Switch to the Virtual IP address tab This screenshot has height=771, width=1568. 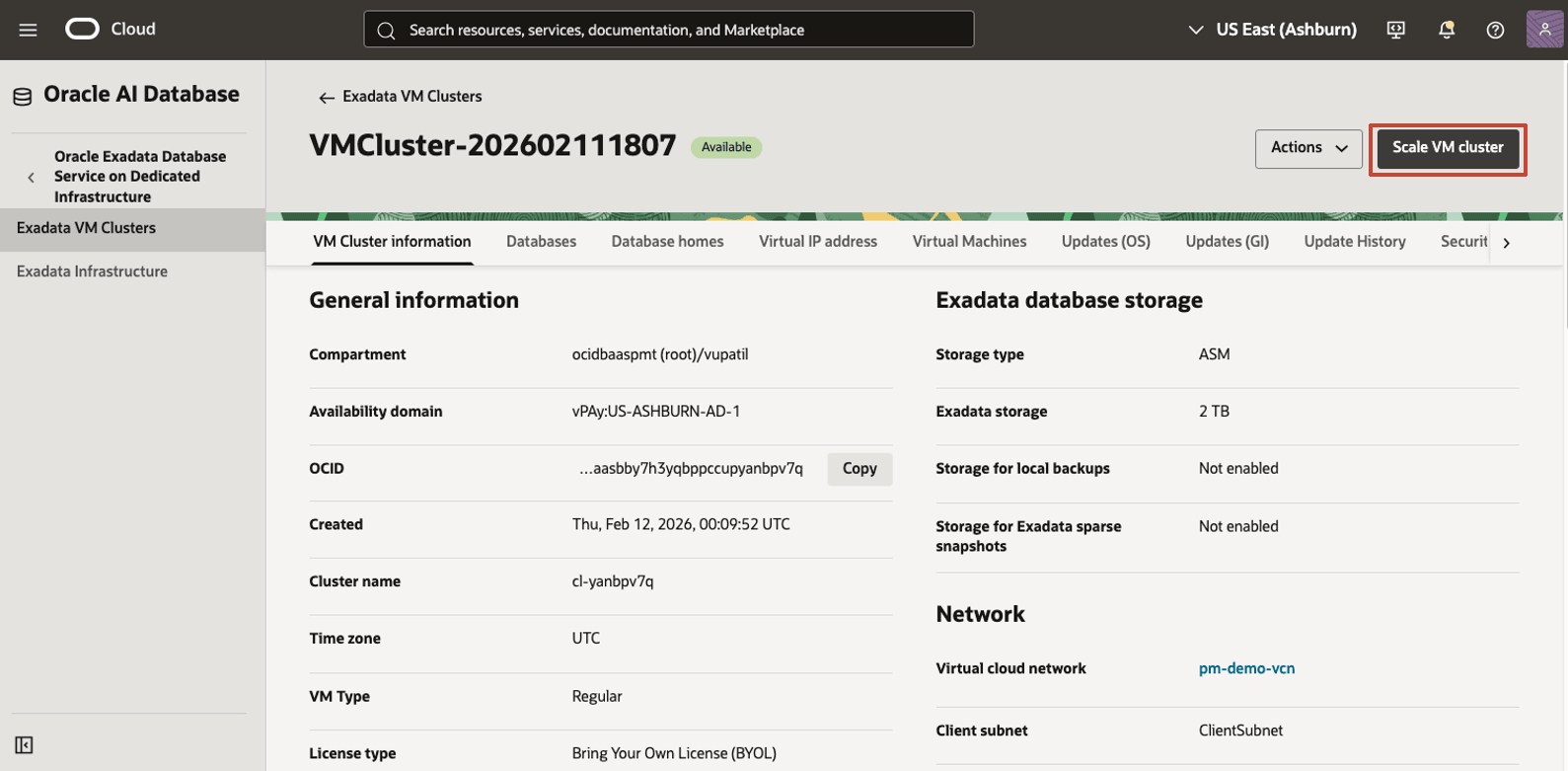click(x=818, y=242)
